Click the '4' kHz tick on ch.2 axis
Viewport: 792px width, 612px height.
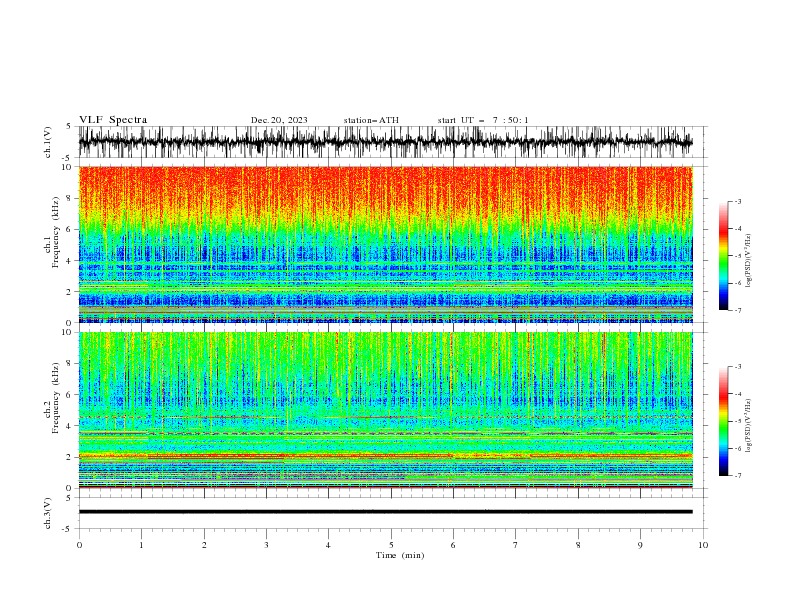point(70,426)
